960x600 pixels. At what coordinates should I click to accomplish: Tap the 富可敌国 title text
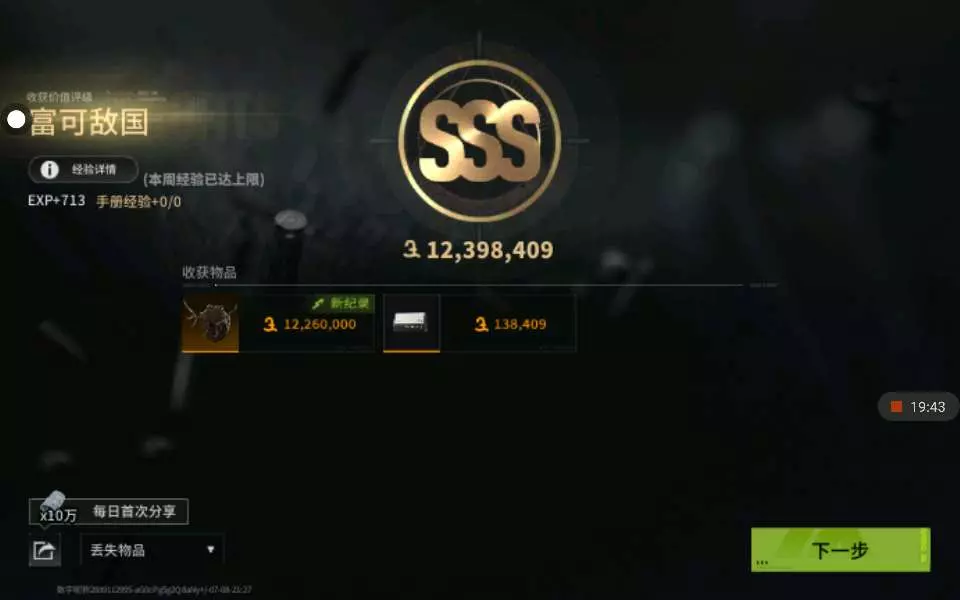pyautogui.click(x=89, y=121)
